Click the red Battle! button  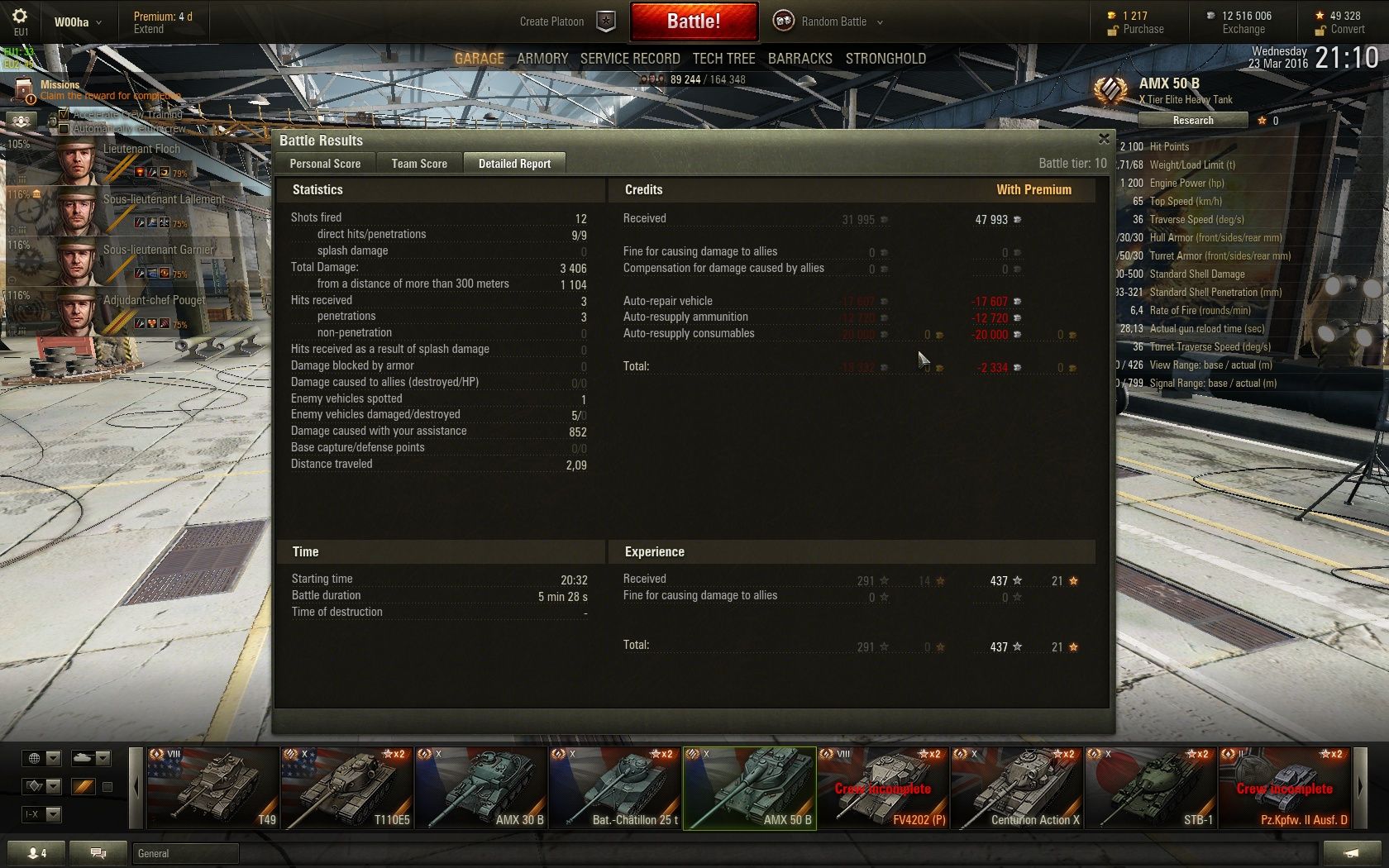click(x=694, y=21)
